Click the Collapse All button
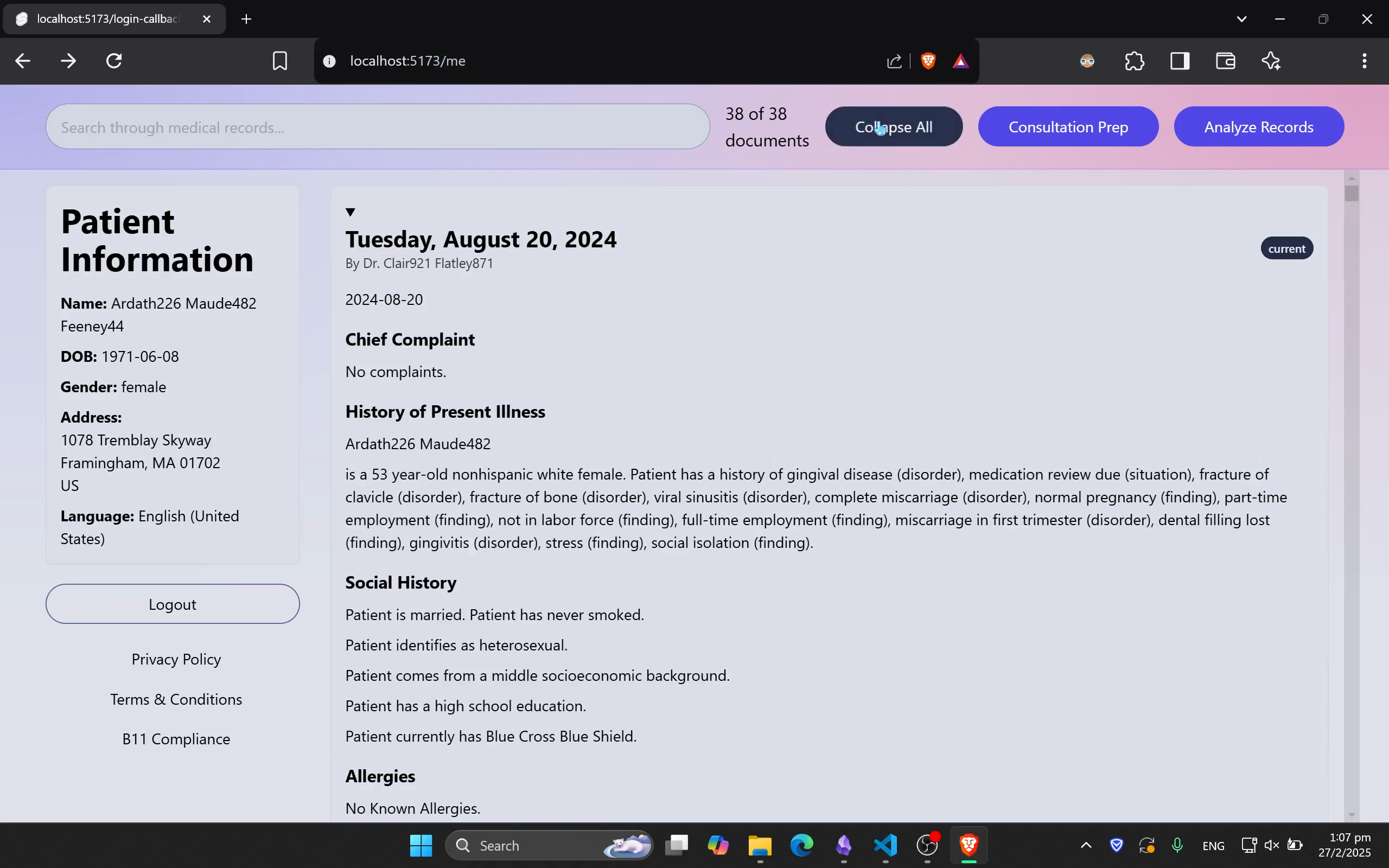Viewport: 1389px width, 868px height. pyautogui.click(x=894, y=127)
